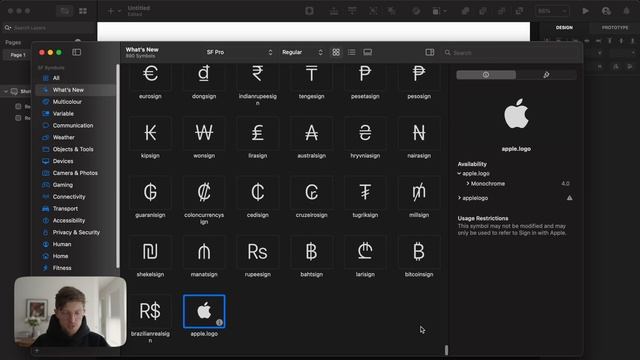The width and height of the screenshot is (640, 360).
Task: Select the larisign symbol
Action: point(365,252)
